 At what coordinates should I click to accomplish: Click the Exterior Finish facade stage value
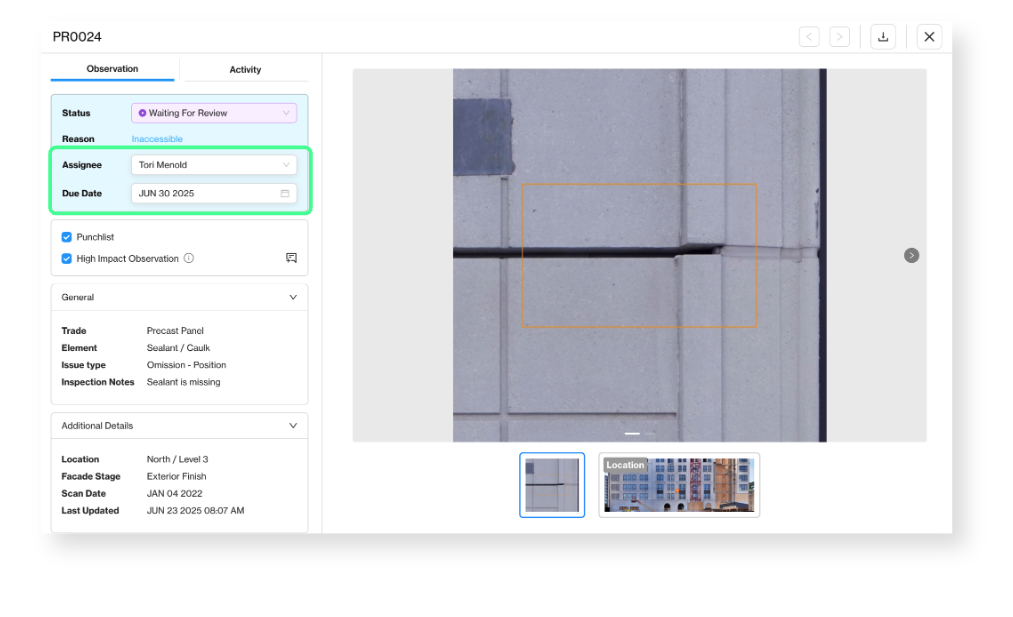[176, 476]
